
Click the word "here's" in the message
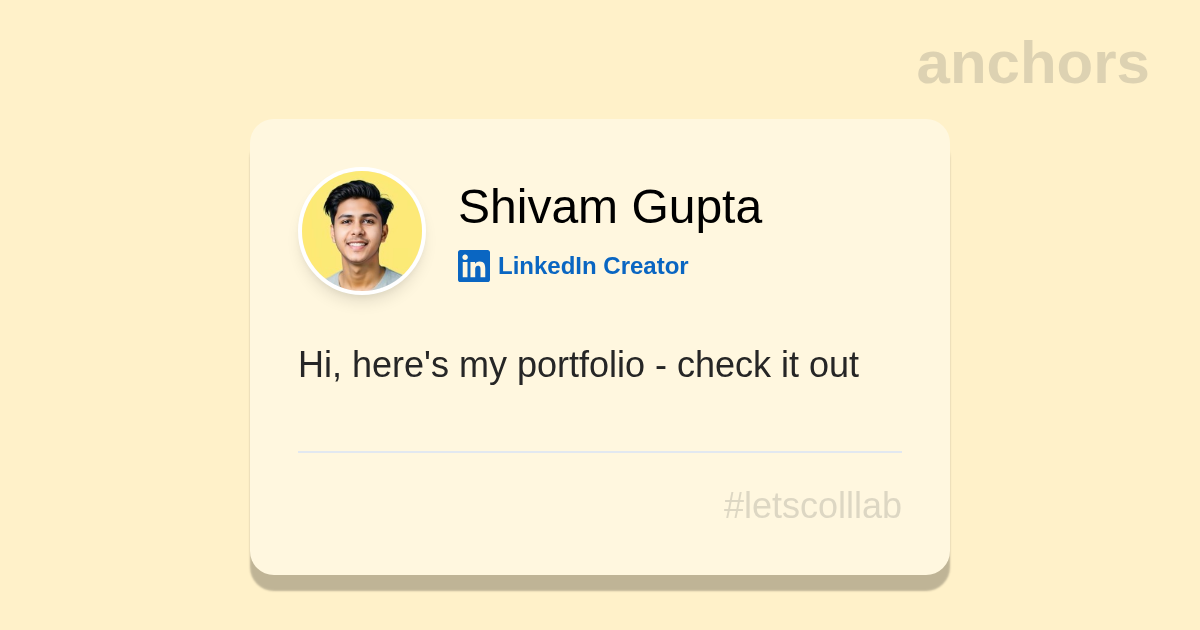tap(400, 365)
